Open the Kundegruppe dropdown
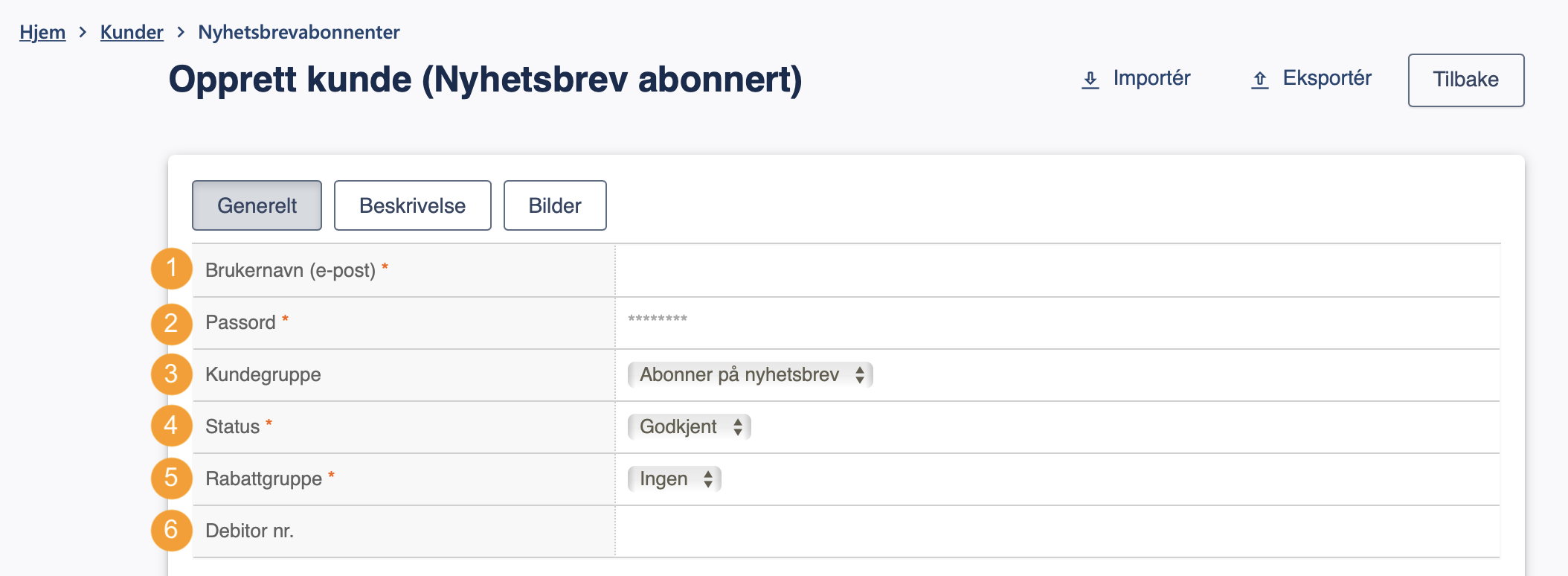1568x576 pixels. pyautogui.click(x=750, y=374)
